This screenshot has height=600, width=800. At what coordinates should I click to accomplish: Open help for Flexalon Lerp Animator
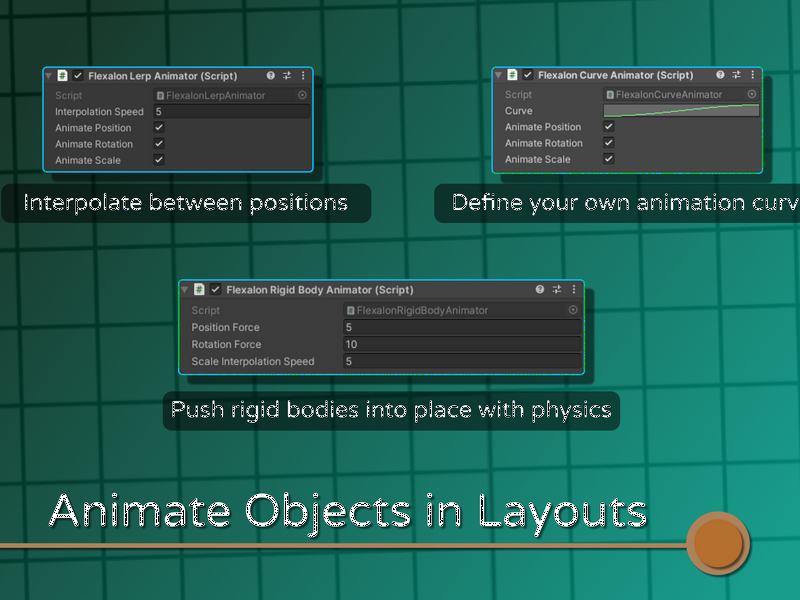270,76
